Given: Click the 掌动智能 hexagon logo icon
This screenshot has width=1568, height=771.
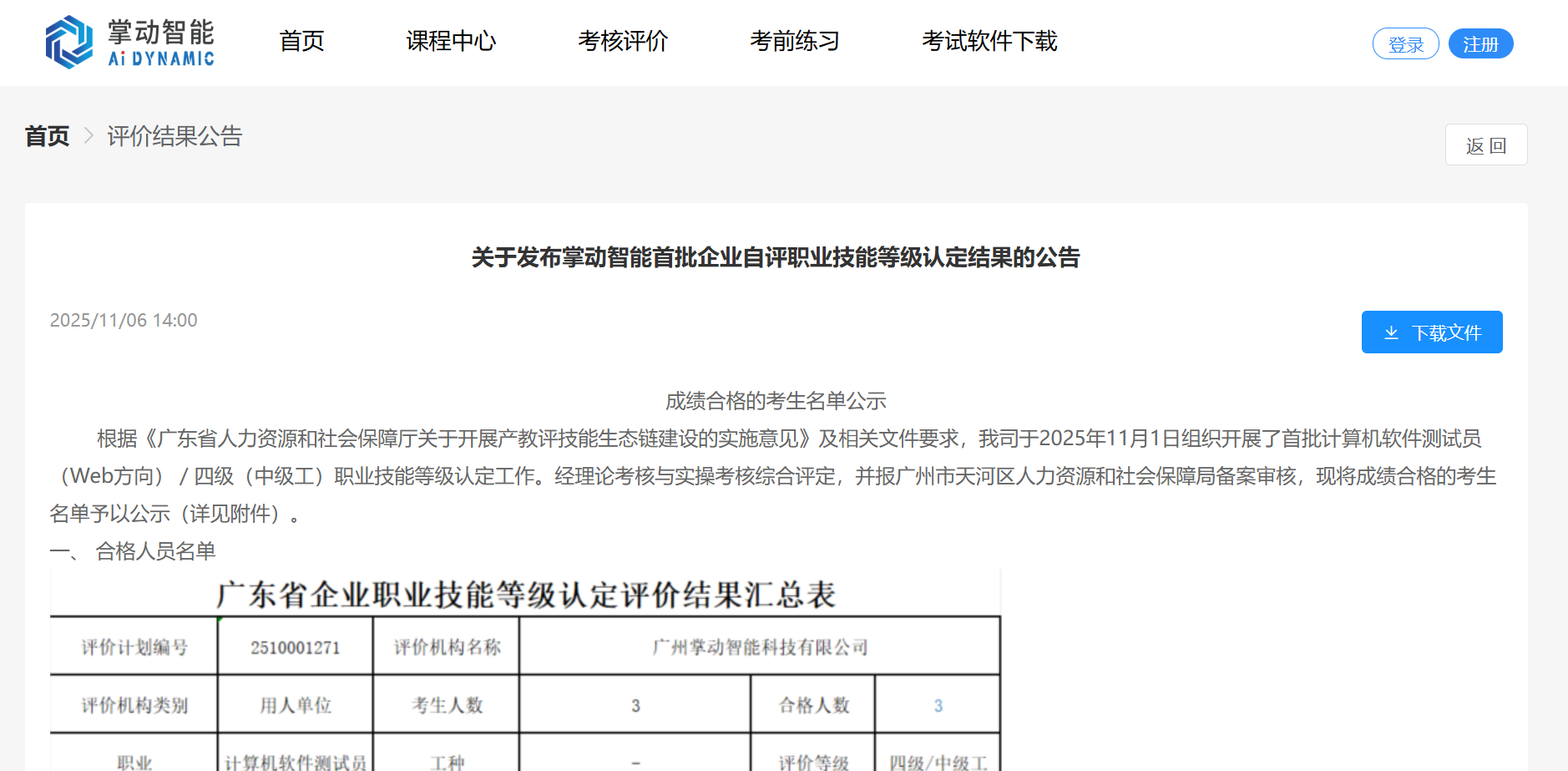Looking at the screenshot, I should tap(70, 40).
